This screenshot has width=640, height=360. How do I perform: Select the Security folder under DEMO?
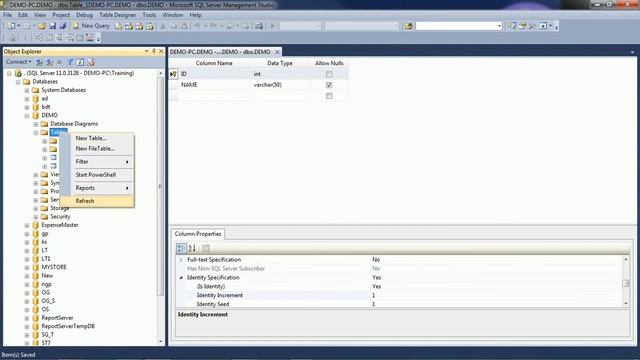[60, 217]
